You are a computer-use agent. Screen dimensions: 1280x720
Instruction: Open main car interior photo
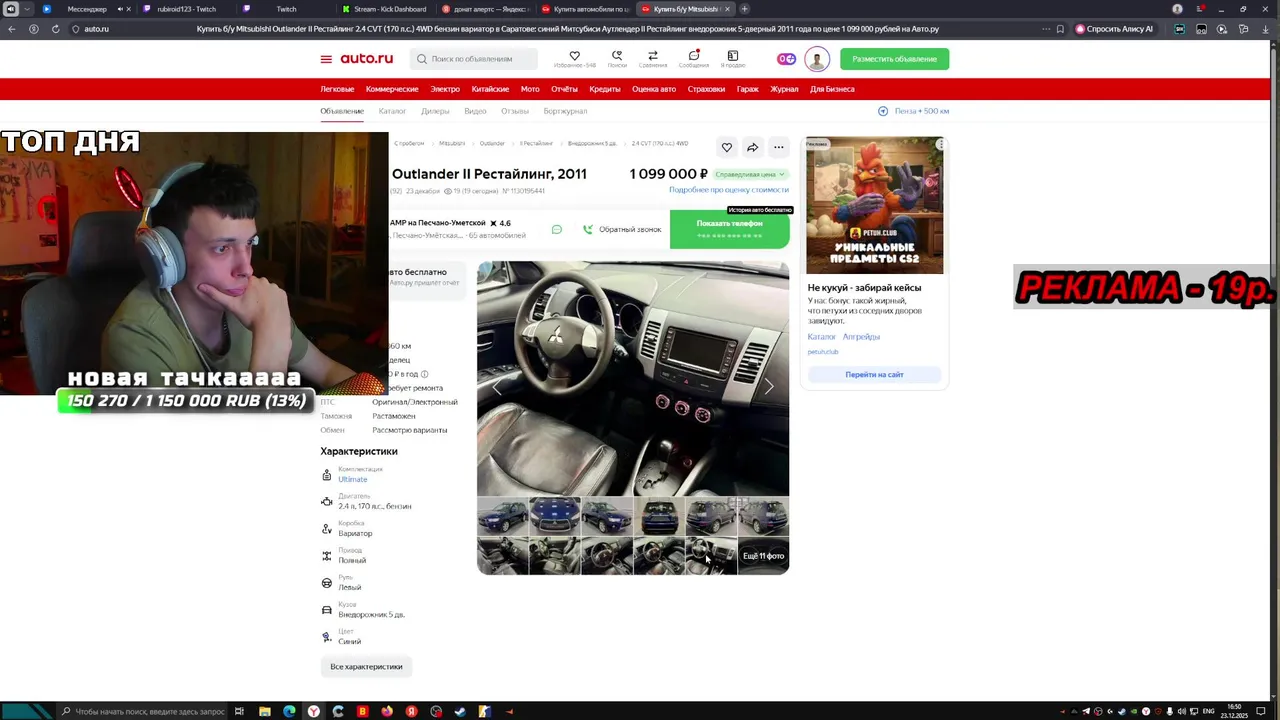tap(633, 378)
